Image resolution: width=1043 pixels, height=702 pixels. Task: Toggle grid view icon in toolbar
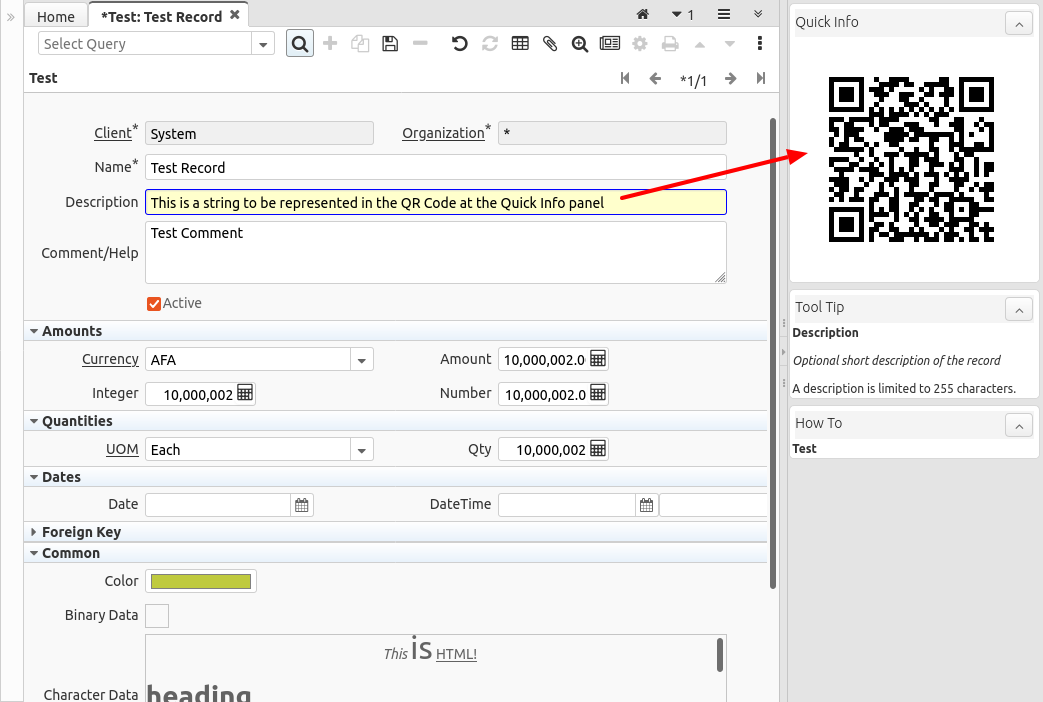coord(520,44)
